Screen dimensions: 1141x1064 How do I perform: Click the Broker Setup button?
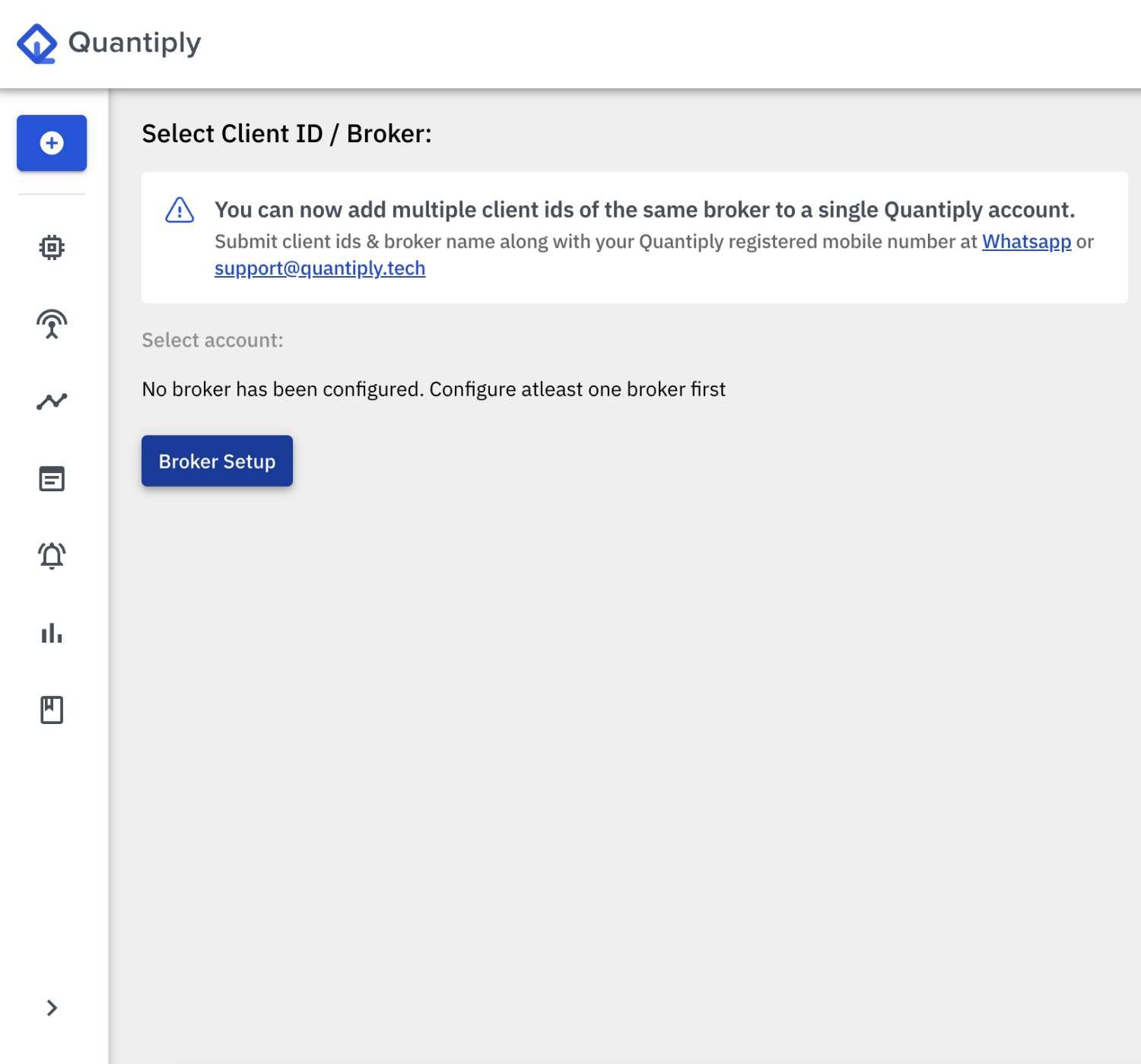pyautogui.click(x=217, y=461)
